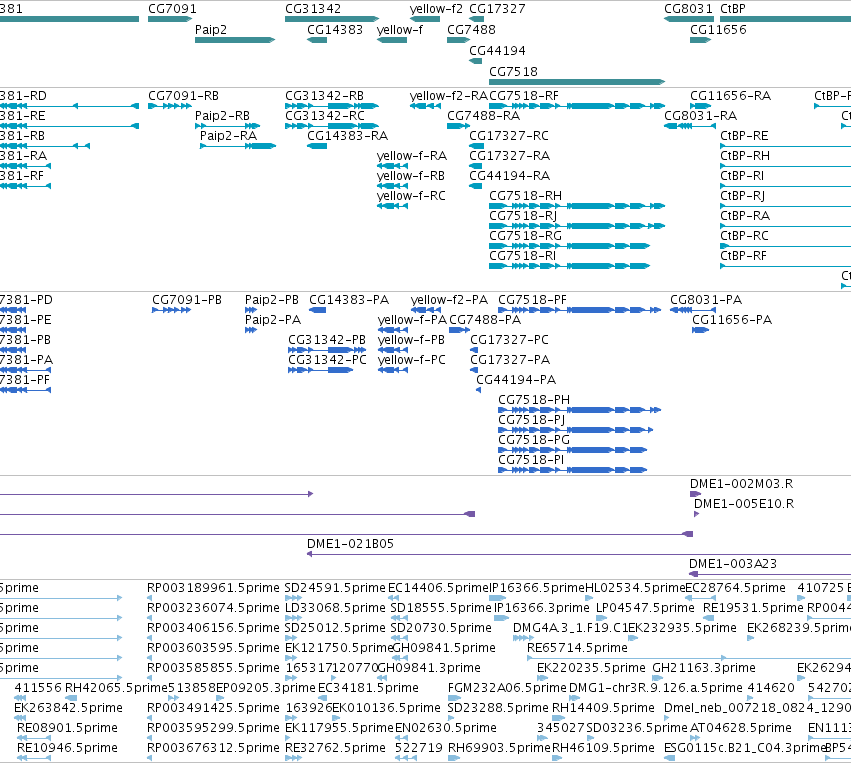The image size is (851, 763).
Task: Click protein CG7518-PF
Action: (x=580, y=310)
